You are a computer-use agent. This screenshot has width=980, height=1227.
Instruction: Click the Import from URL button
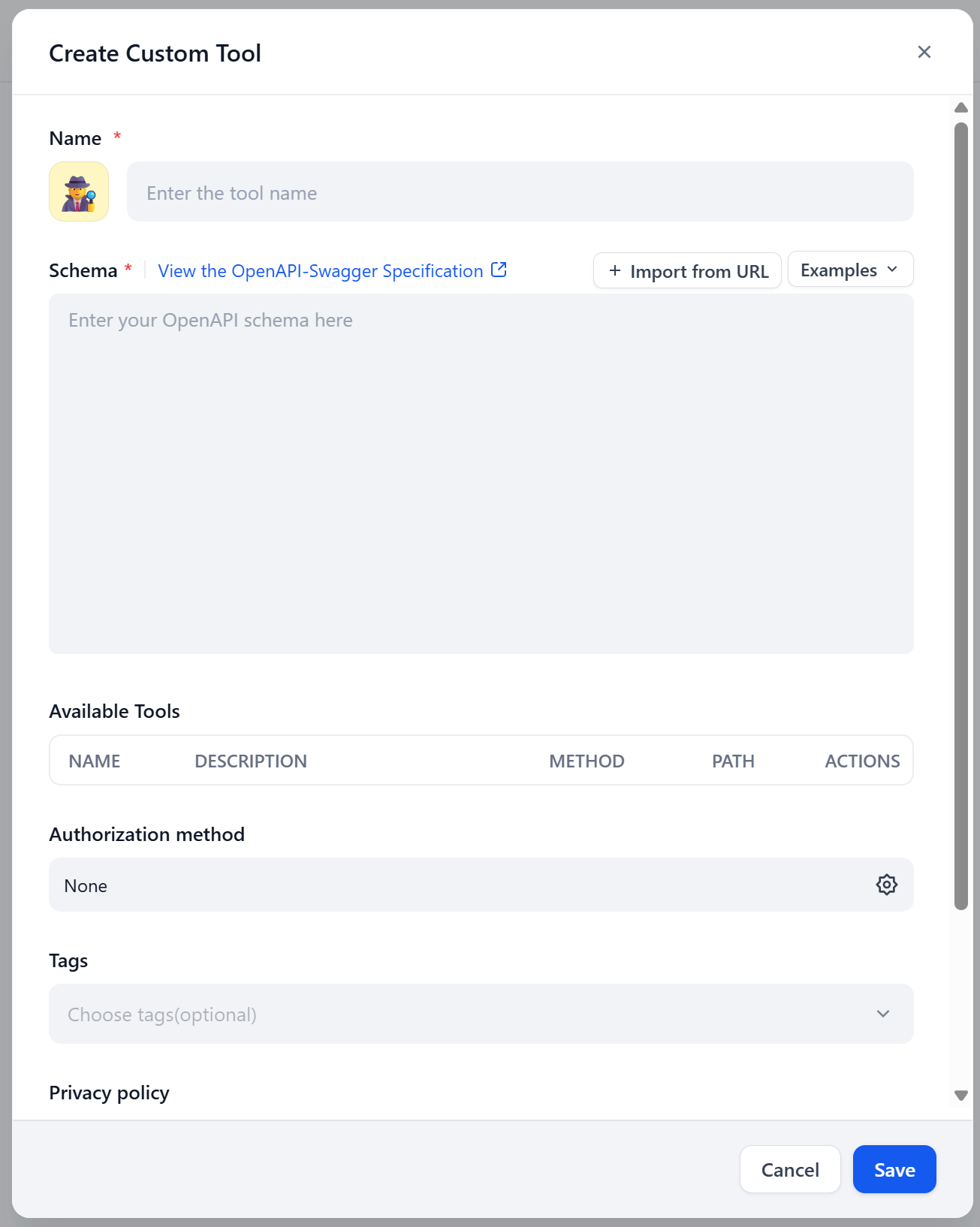(686, 270)
